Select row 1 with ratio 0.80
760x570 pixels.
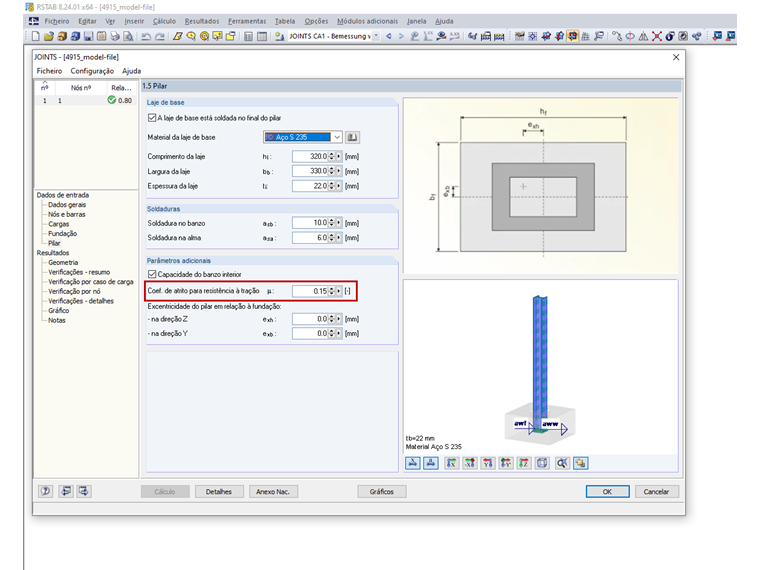coord(86,100)
